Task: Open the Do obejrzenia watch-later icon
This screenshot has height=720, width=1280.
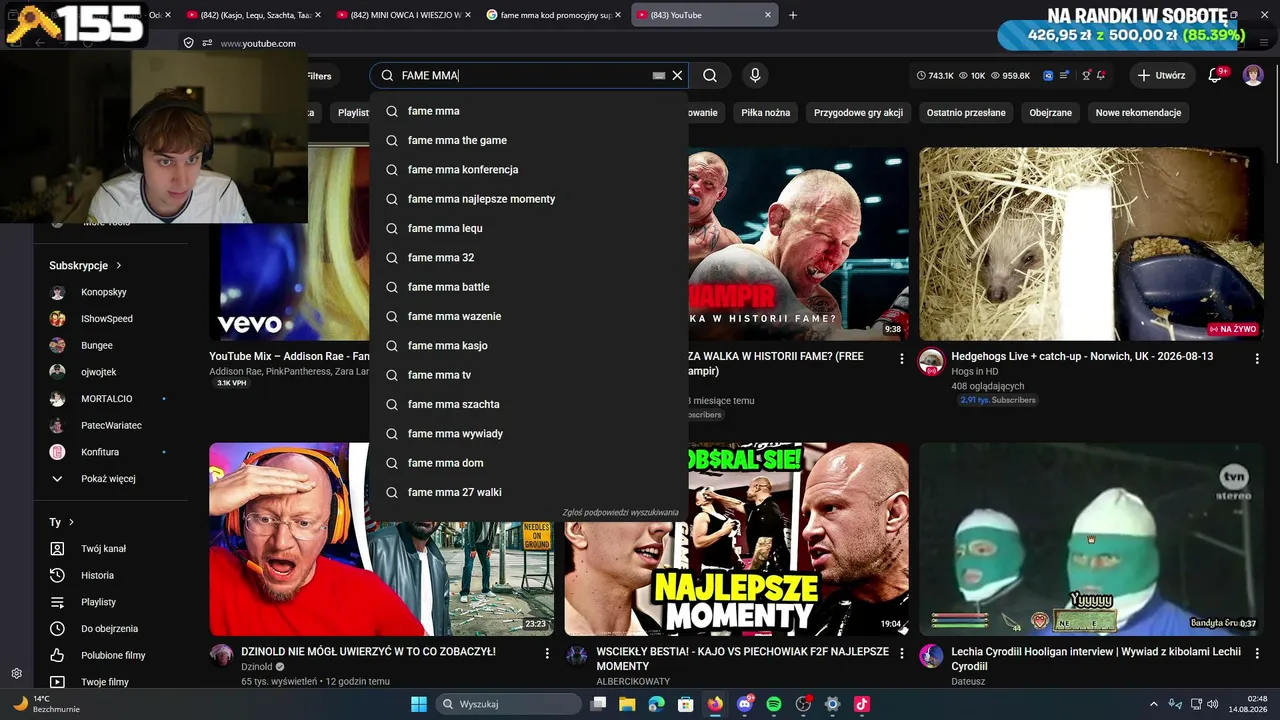Action: click(x=58, y=629)
